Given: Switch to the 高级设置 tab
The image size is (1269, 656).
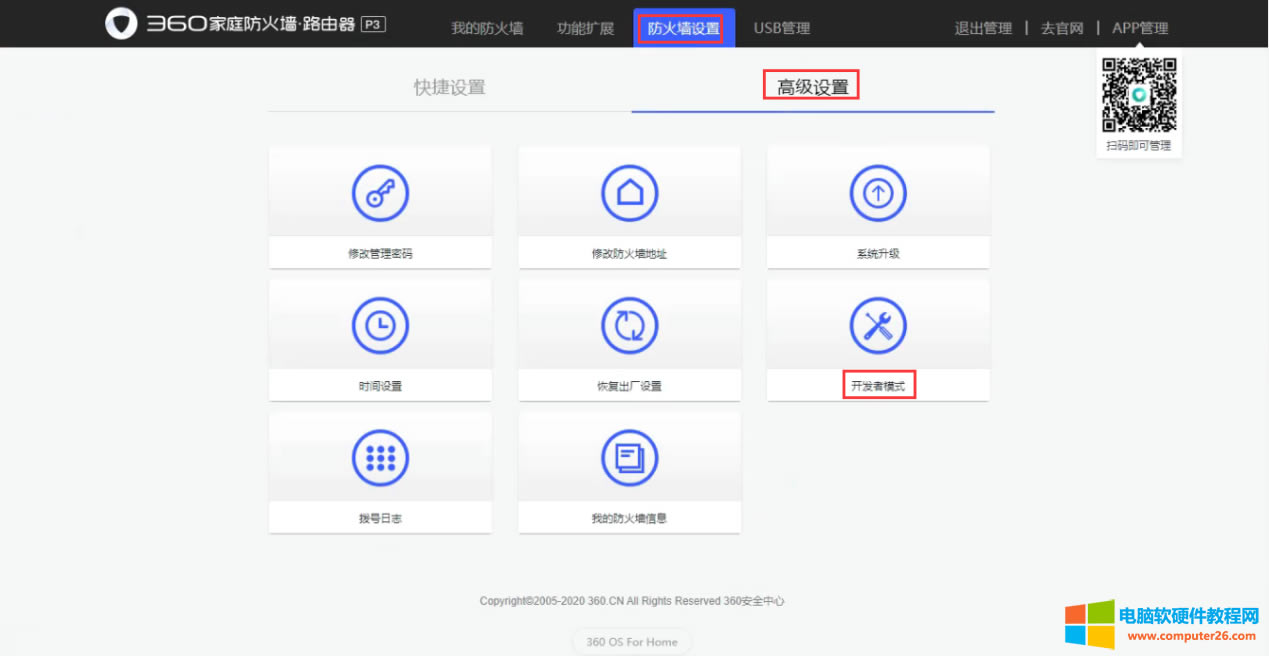Looking at the screenshot, I should click(811, 85).
